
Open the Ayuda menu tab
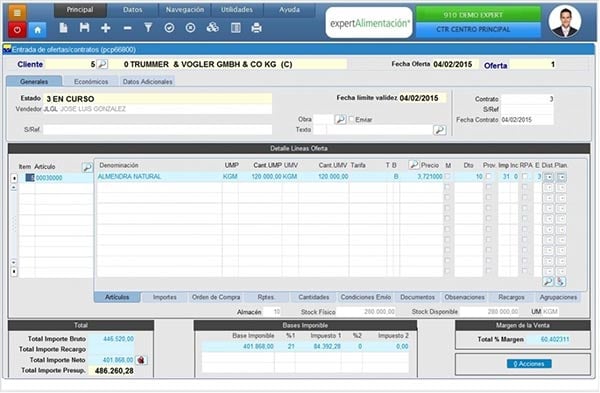[x=289, y=10]
